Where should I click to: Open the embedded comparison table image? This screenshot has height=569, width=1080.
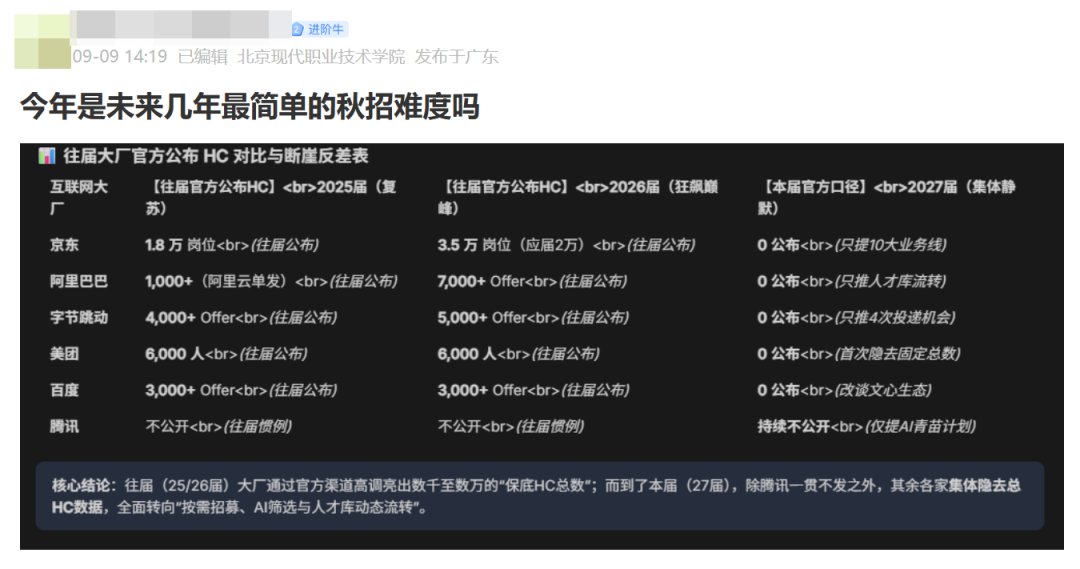pos(541,346)
